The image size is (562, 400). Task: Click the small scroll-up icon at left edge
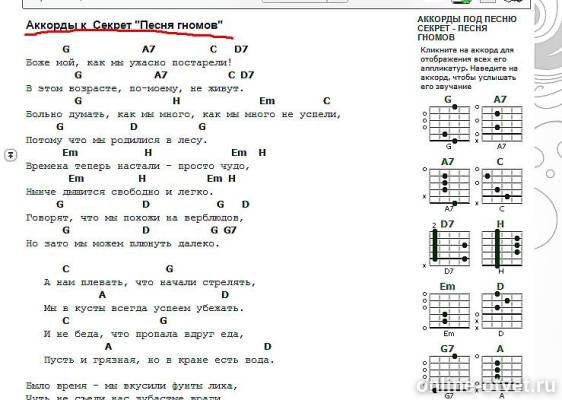(x=10, y=155)
